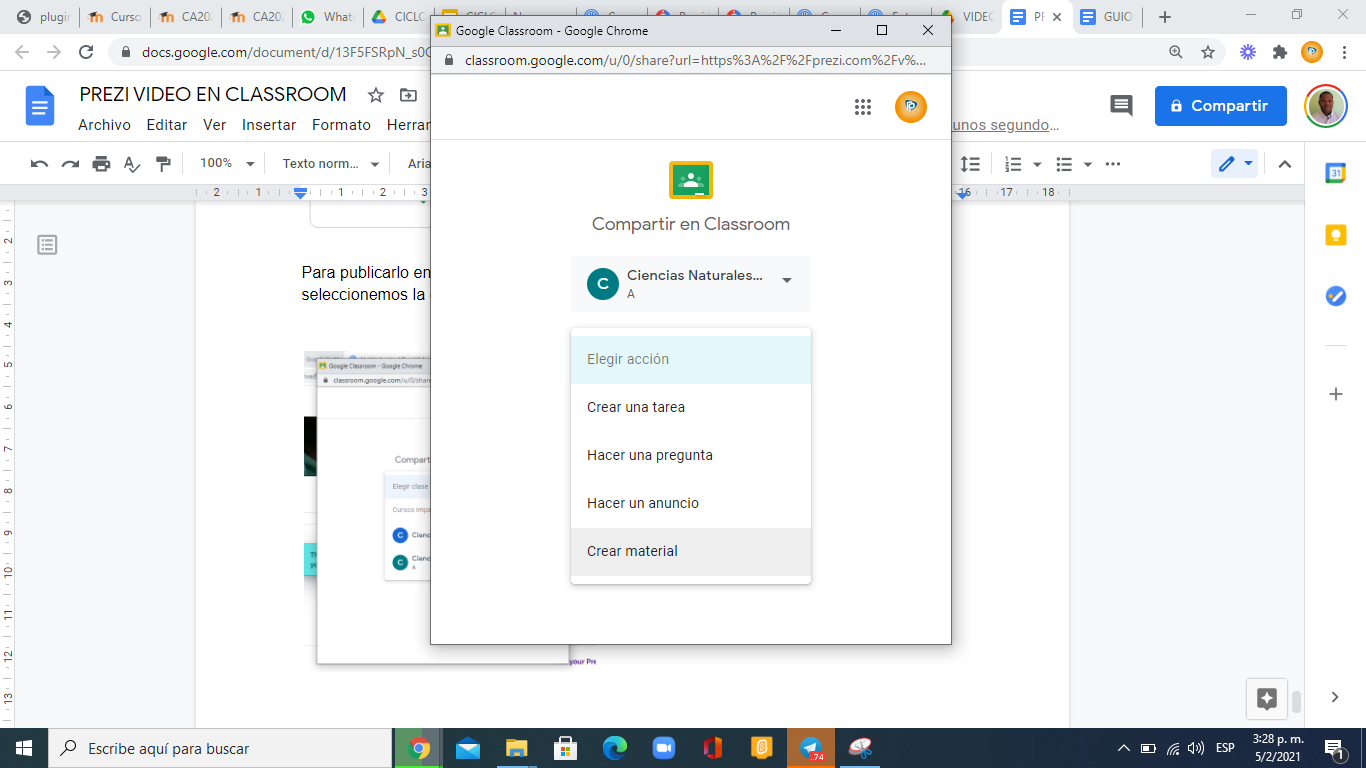Star the PREZI VIDEO EN CLASSROOM document
Viewport: 1366px width, 768px height.
pos(376,95)
